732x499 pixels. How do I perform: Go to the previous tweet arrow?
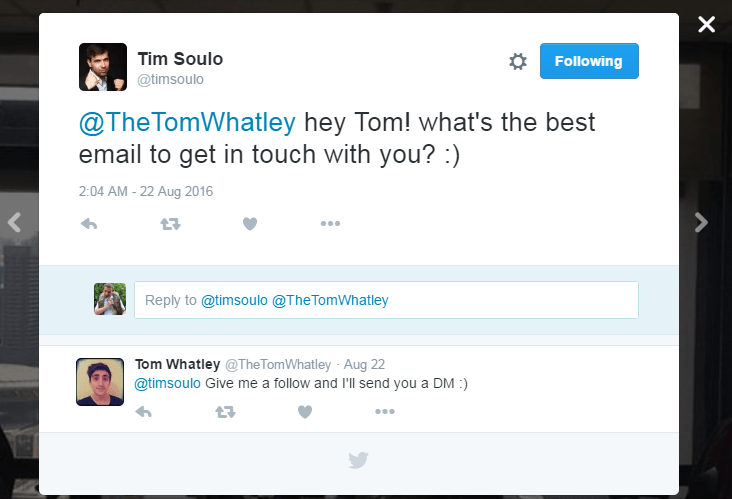14,223
